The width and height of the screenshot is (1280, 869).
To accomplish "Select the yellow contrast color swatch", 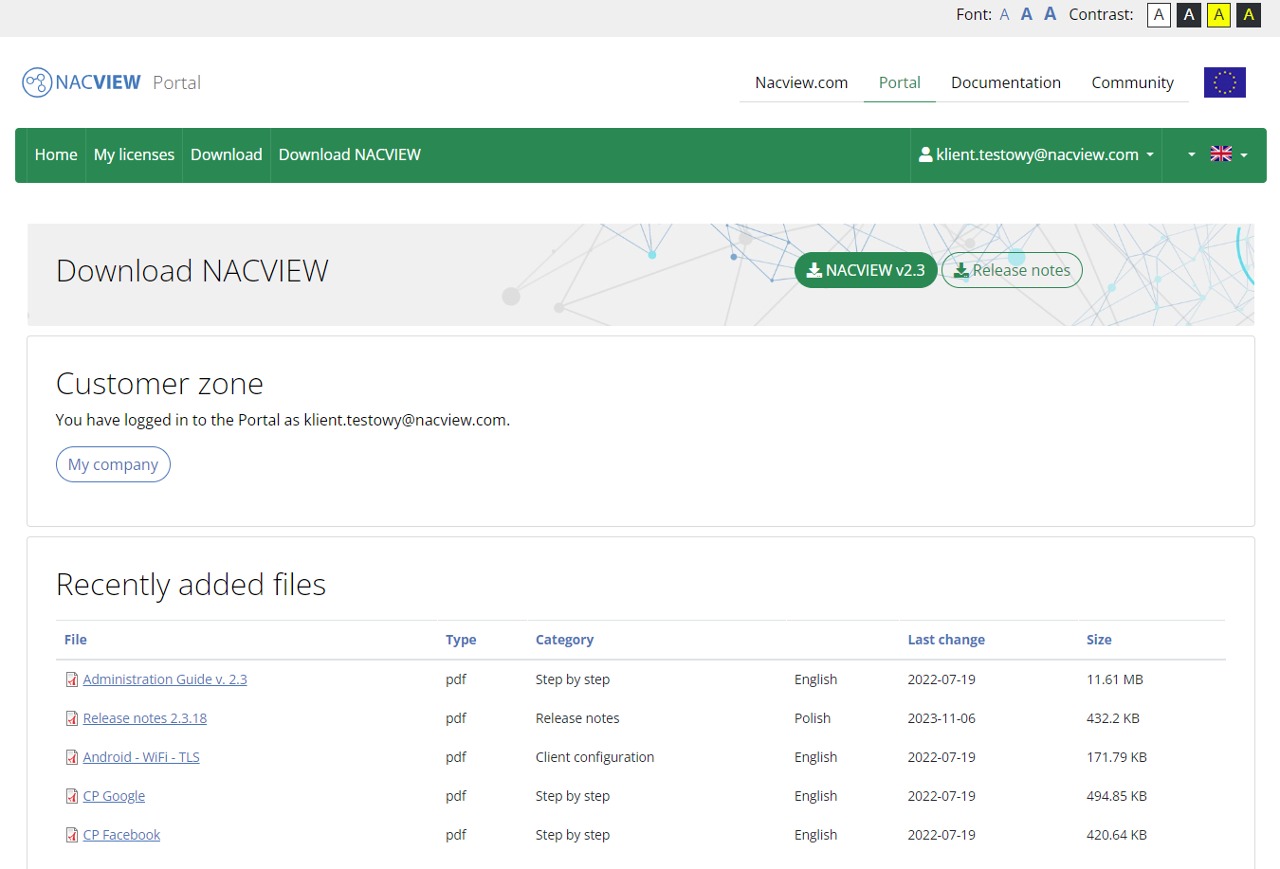I will (1218, 15).
